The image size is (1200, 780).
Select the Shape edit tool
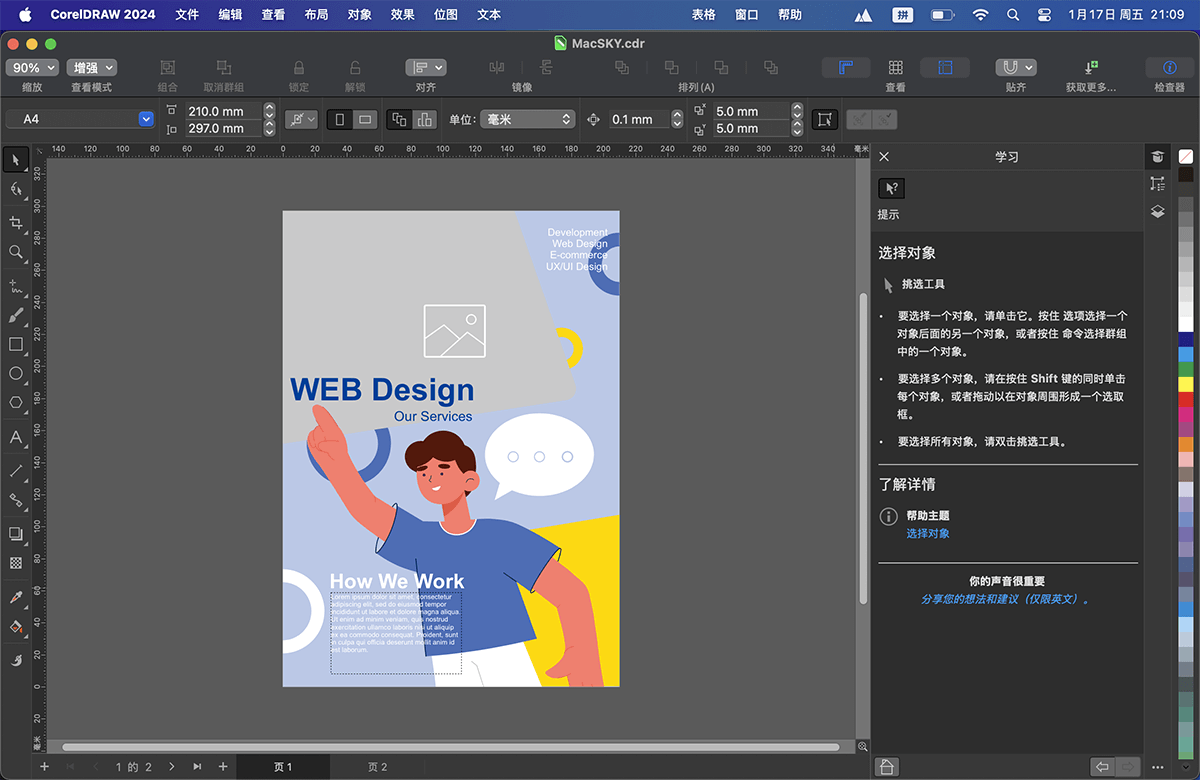click(16, 189)
